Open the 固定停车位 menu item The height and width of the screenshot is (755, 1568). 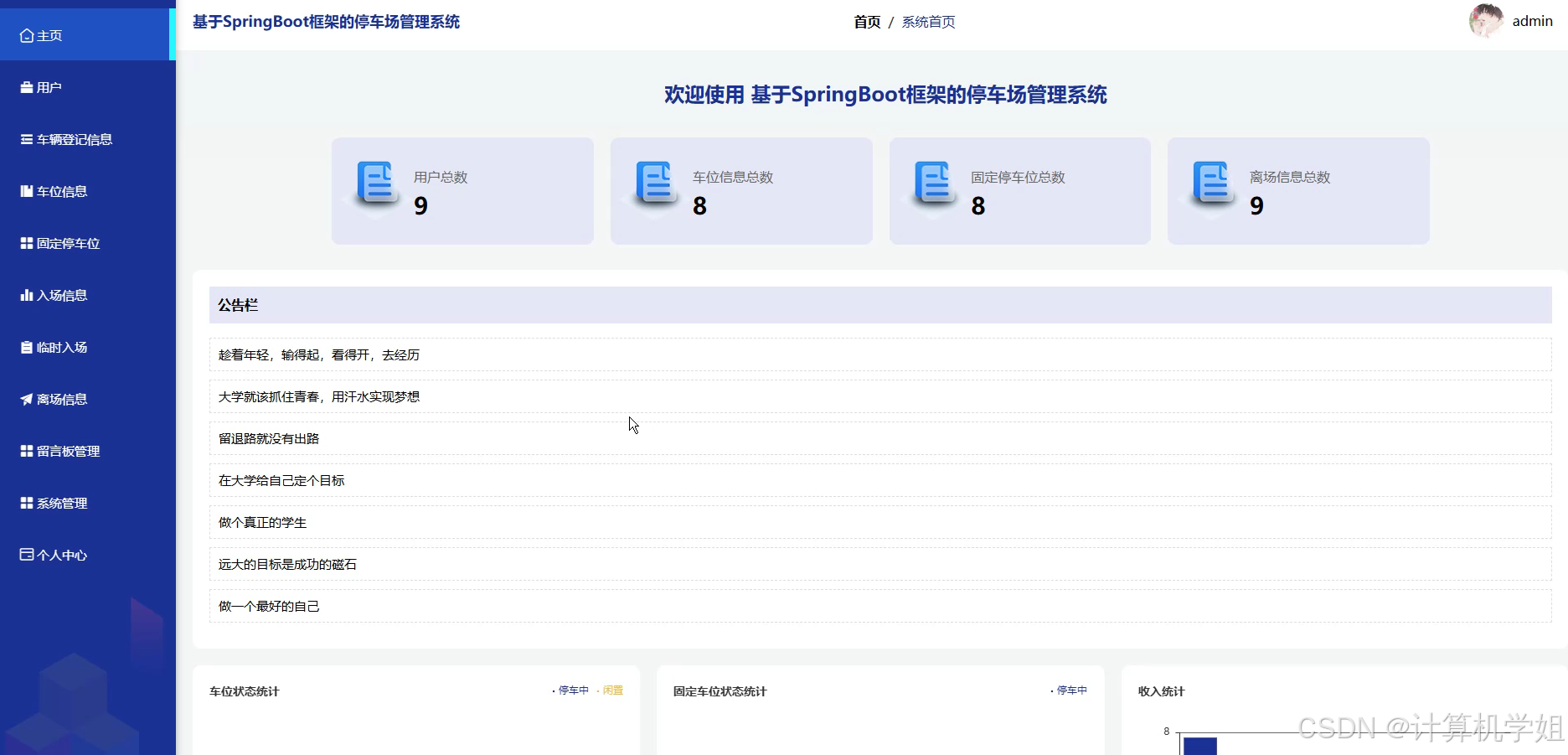[88, 243]
